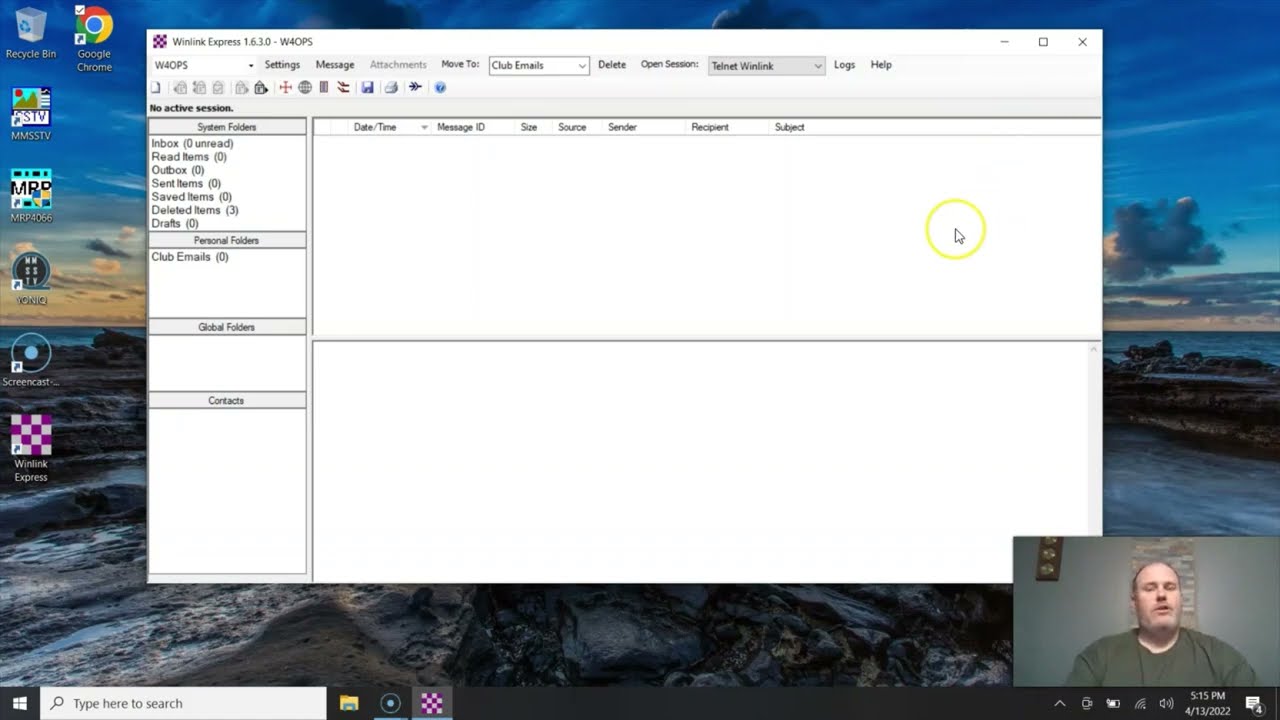Screen dimensions: 1280x720
Task: Open the Message menu
Action: [335, 65]
